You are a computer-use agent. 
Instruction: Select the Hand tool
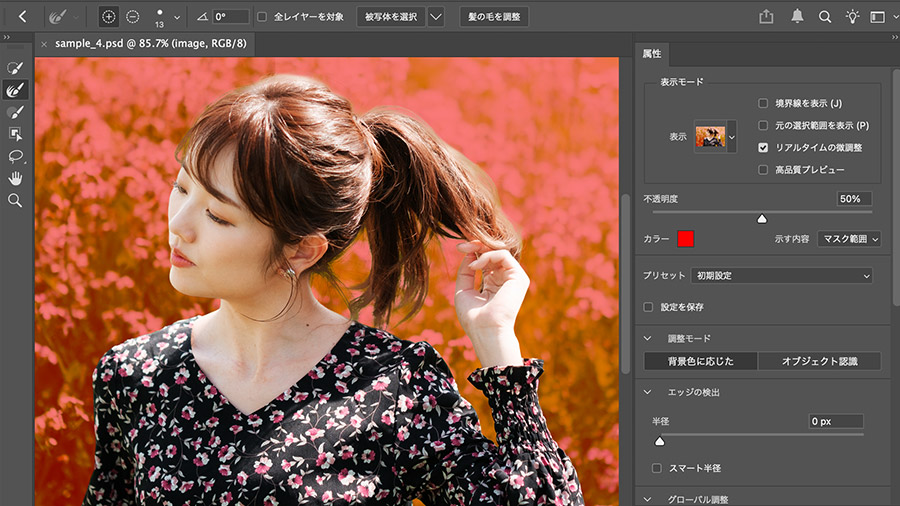coord(15,178)
